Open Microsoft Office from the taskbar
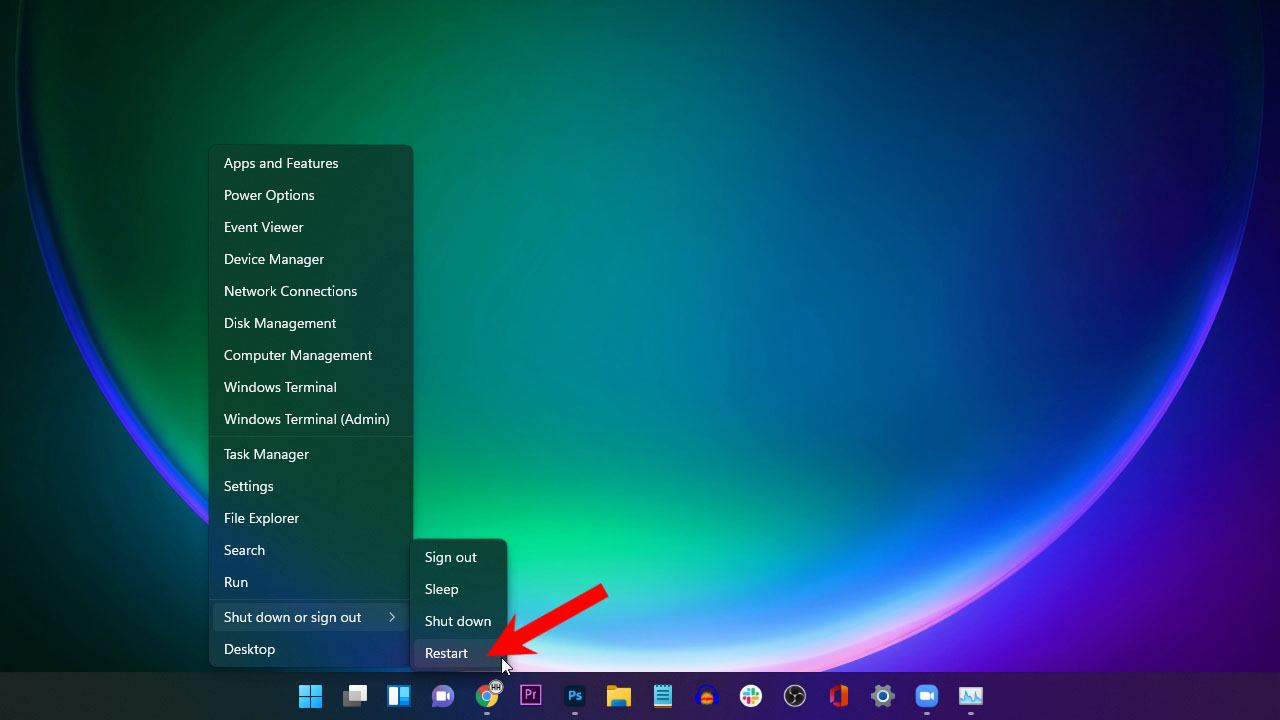1280x720 pixels. pyautogui.click(x=838, y=695)
